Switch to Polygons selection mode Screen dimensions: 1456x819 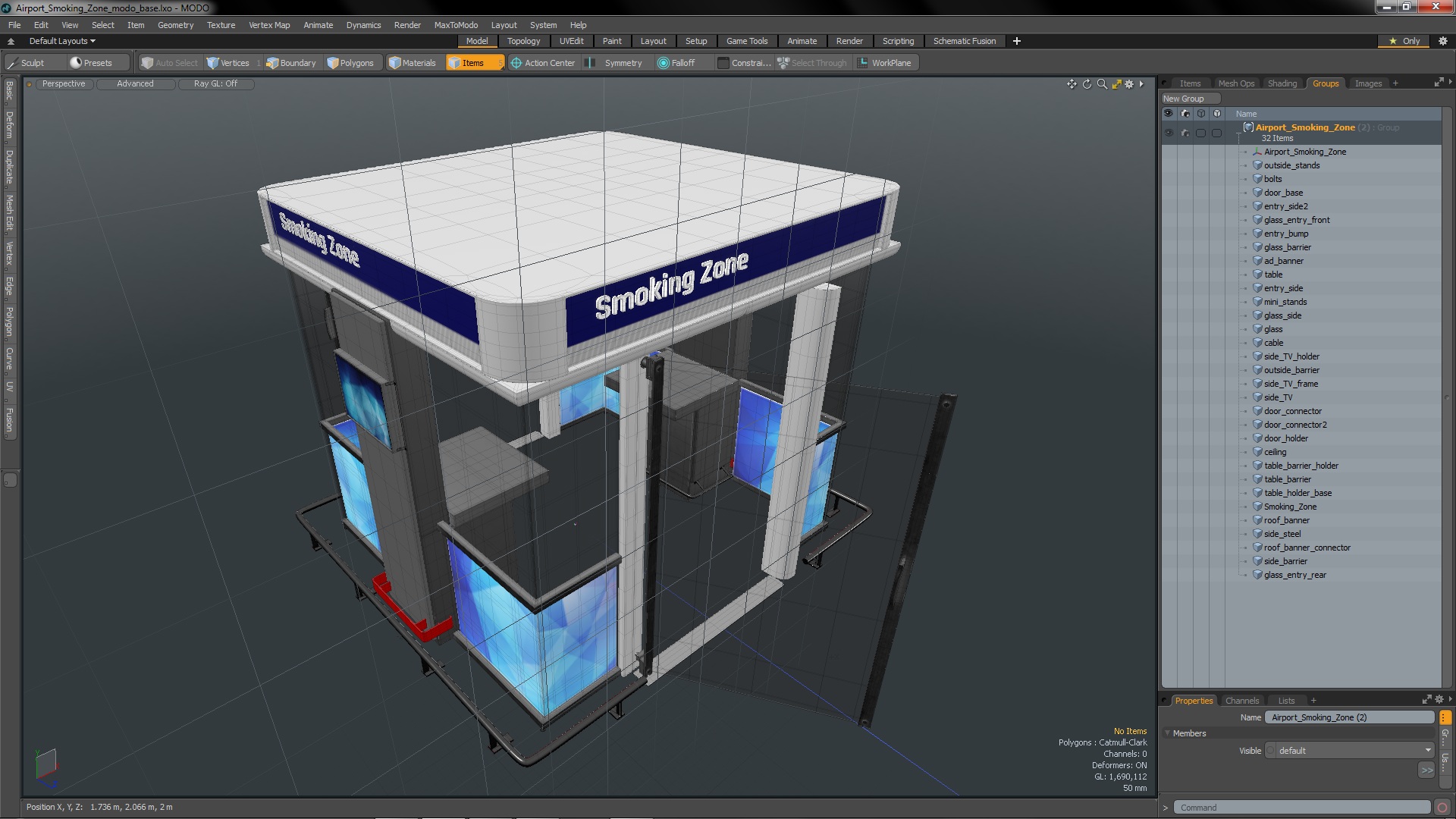pyautogui.click(x=350, y=63)
